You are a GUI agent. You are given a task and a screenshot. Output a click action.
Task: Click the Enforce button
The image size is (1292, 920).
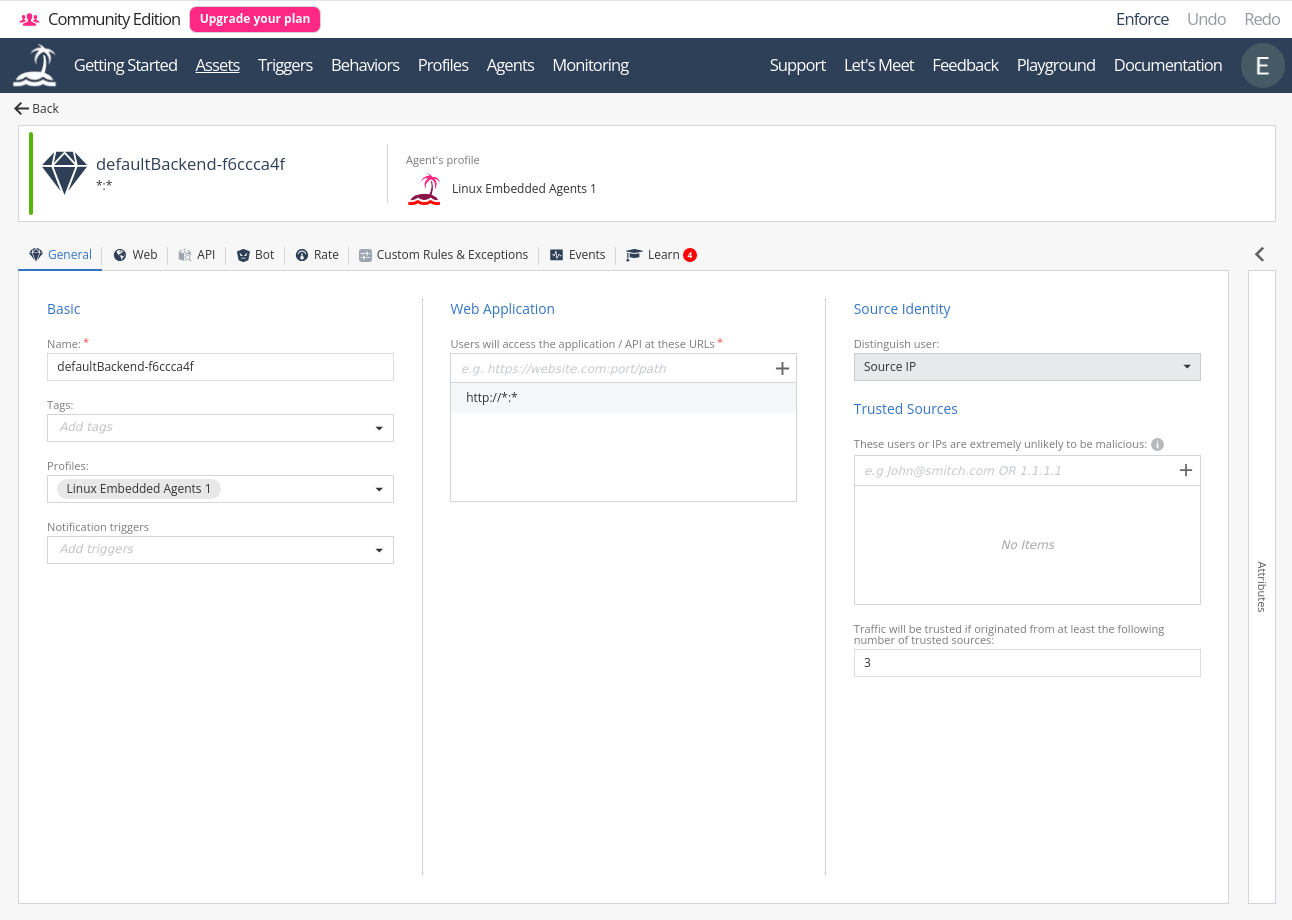point(1142,19)
